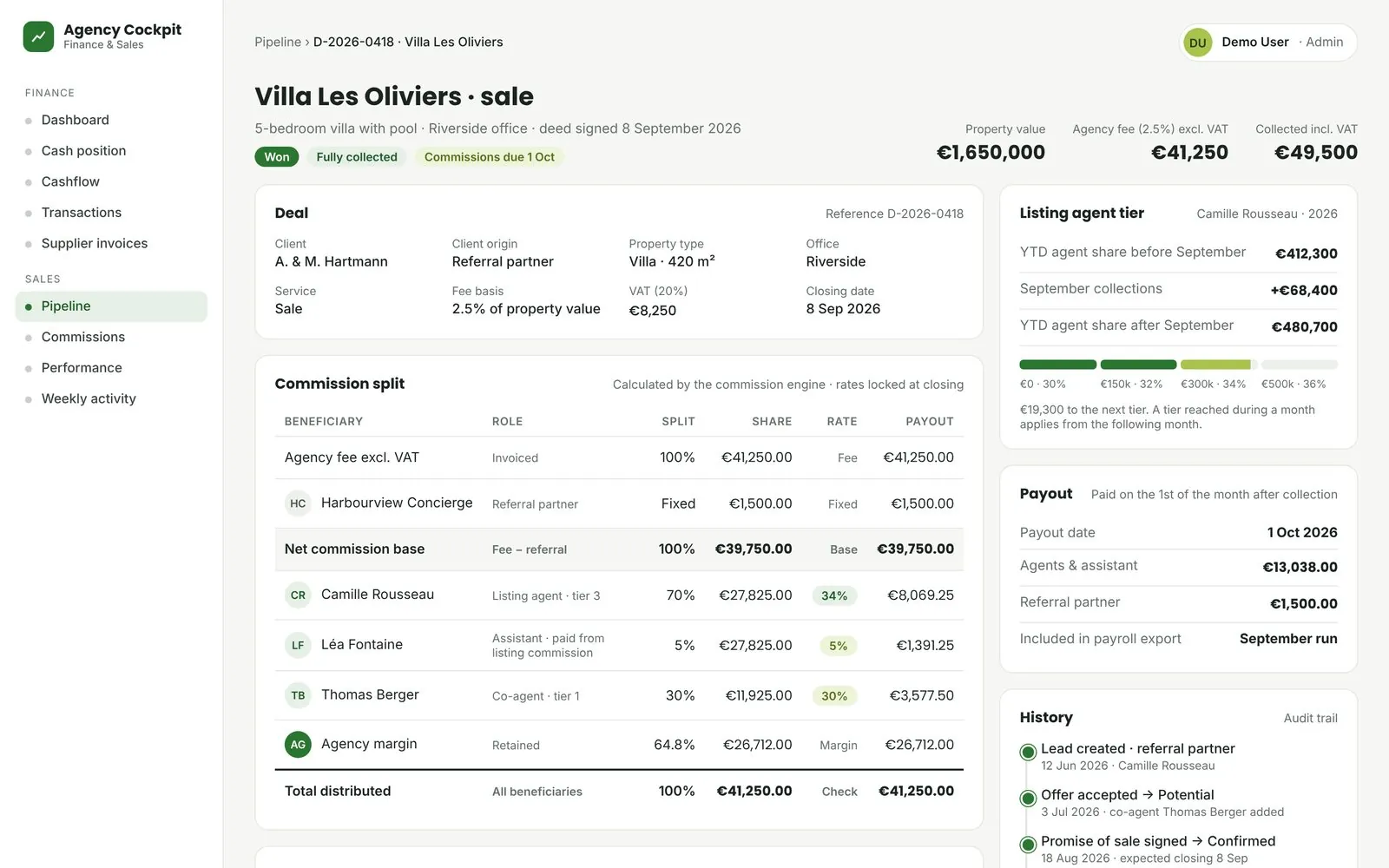Click the TB avatar for Thomas Berger

coord(298,695)
